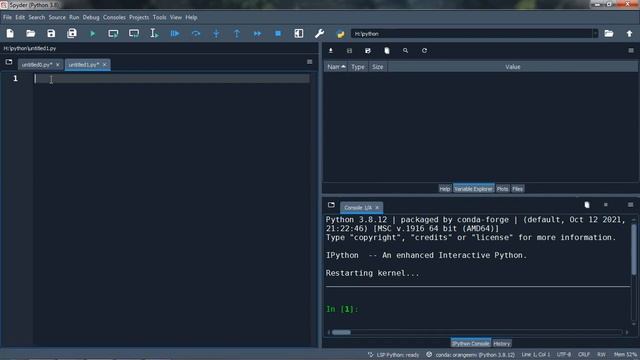Open the Debug menu
Screen dimensions: 640x360
(x=91, y=18)
